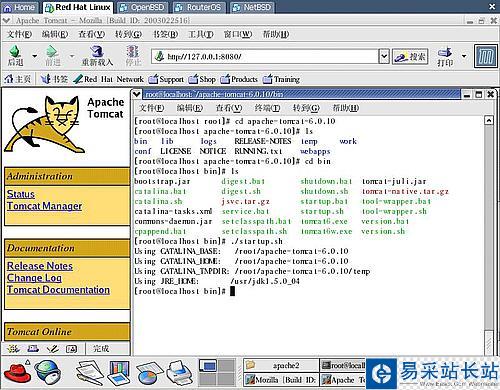The width and height of the screenshot is (500, 390).
Task: Open the Back button history dropdown arrow
Action: click(34, 56)
